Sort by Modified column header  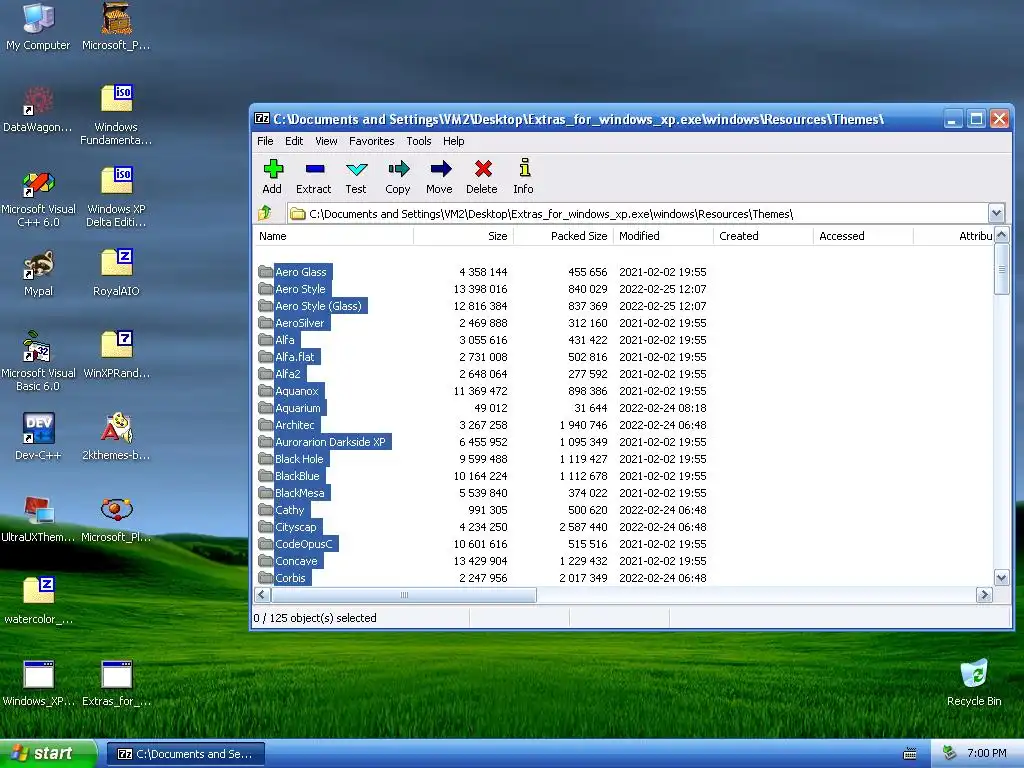click(664, 236)
